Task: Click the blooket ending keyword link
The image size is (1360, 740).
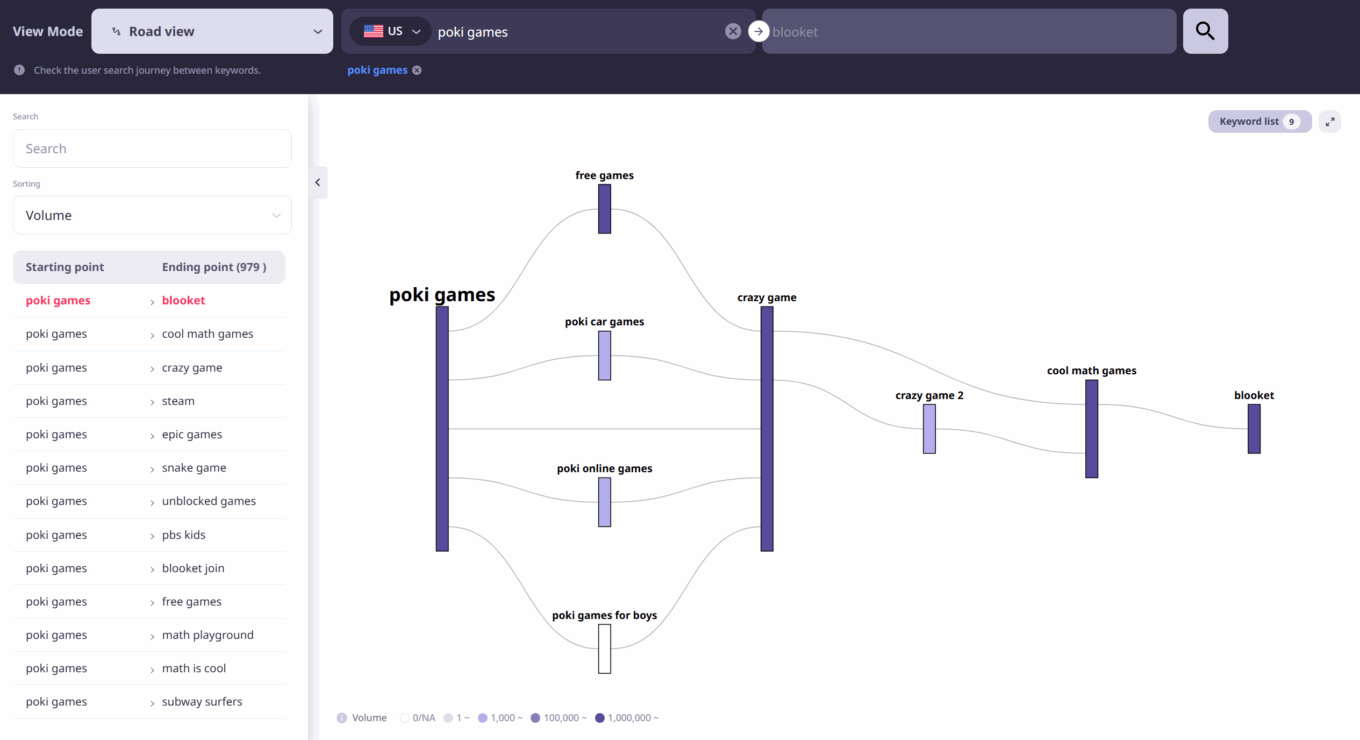Action: tap(183, 300)
